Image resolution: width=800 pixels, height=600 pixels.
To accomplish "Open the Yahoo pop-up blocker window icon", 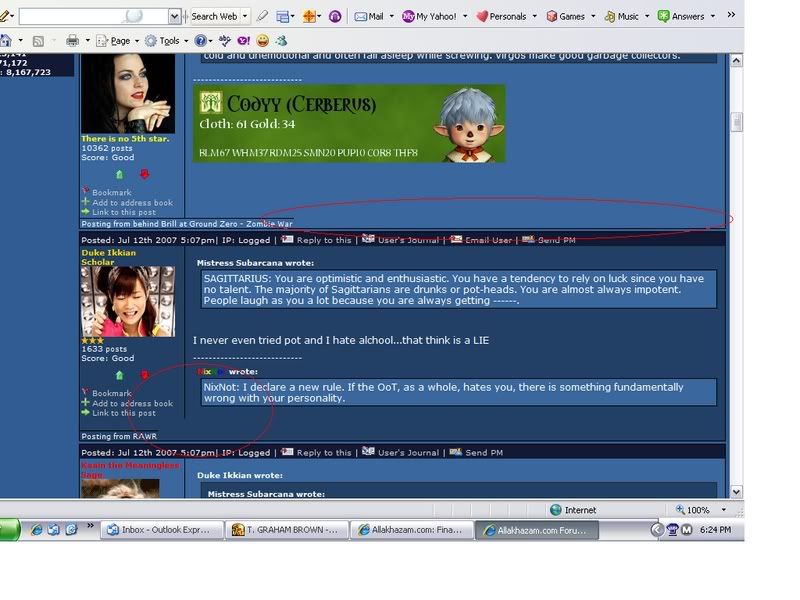I will 283,17.
